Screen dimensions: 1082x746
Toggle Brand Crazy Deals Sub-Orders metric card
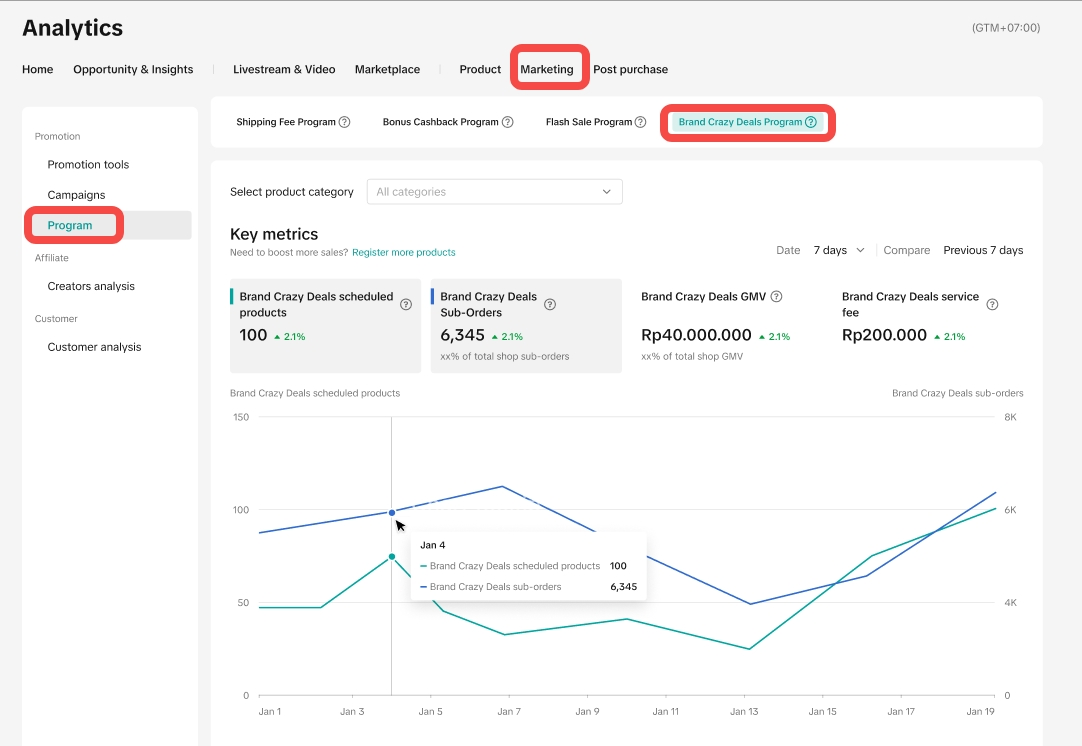pyautogui.click(x=526, y=326)
